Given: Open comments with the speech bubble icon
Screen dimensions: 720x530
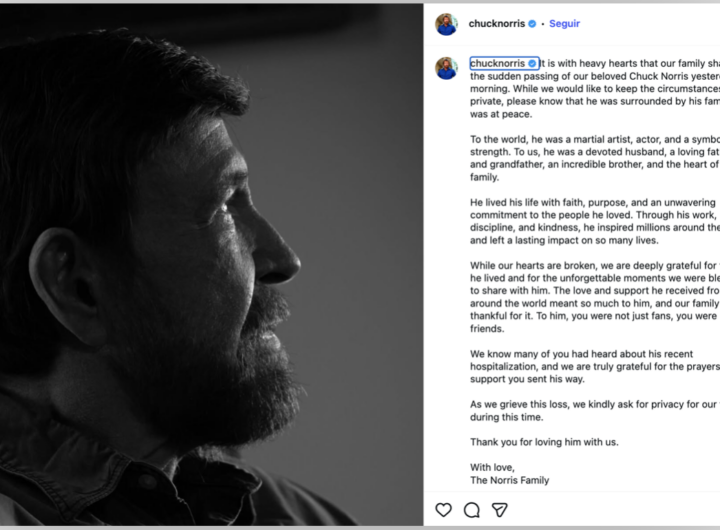Looking at the screenshot, I should pos(472,510).
